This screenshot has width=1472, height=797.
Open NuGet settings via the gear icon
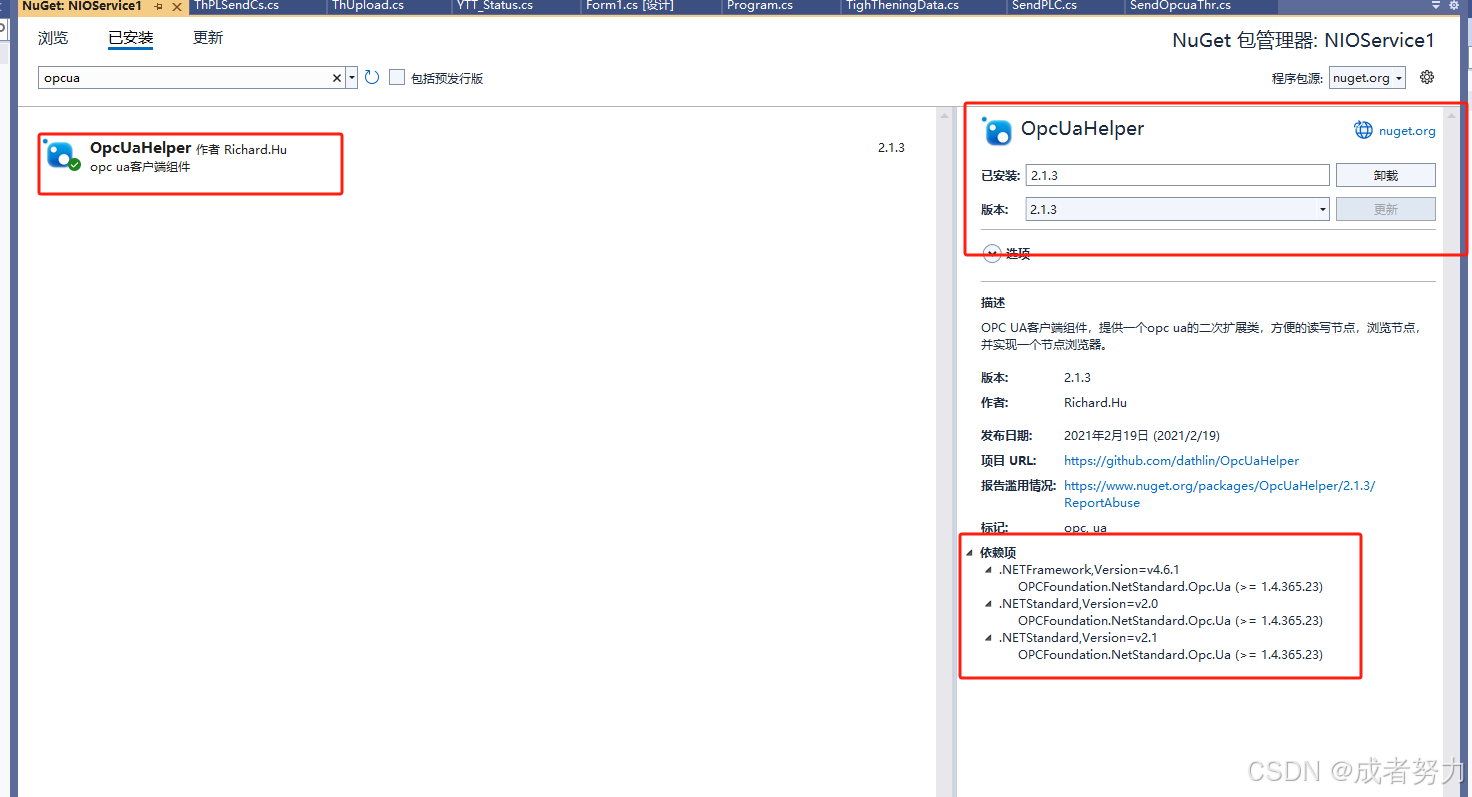pos(1427,77)
